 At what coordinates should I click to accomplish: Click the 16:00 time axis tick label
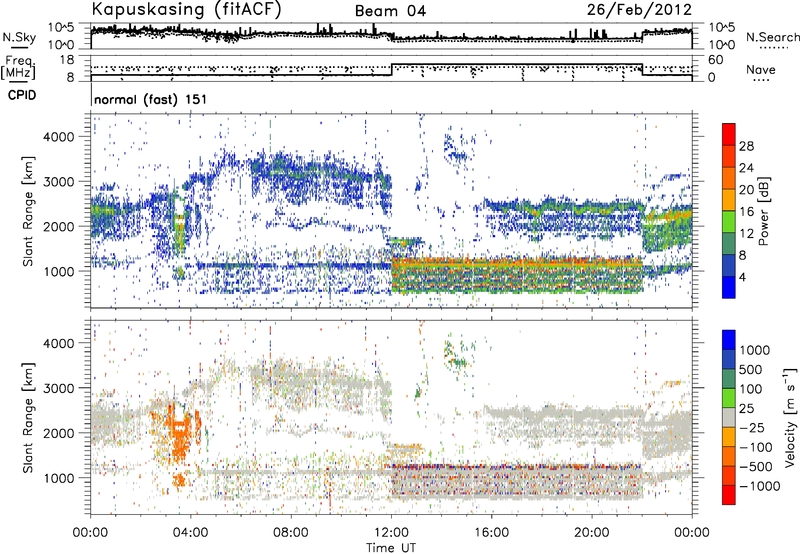[x=491, y=533]
